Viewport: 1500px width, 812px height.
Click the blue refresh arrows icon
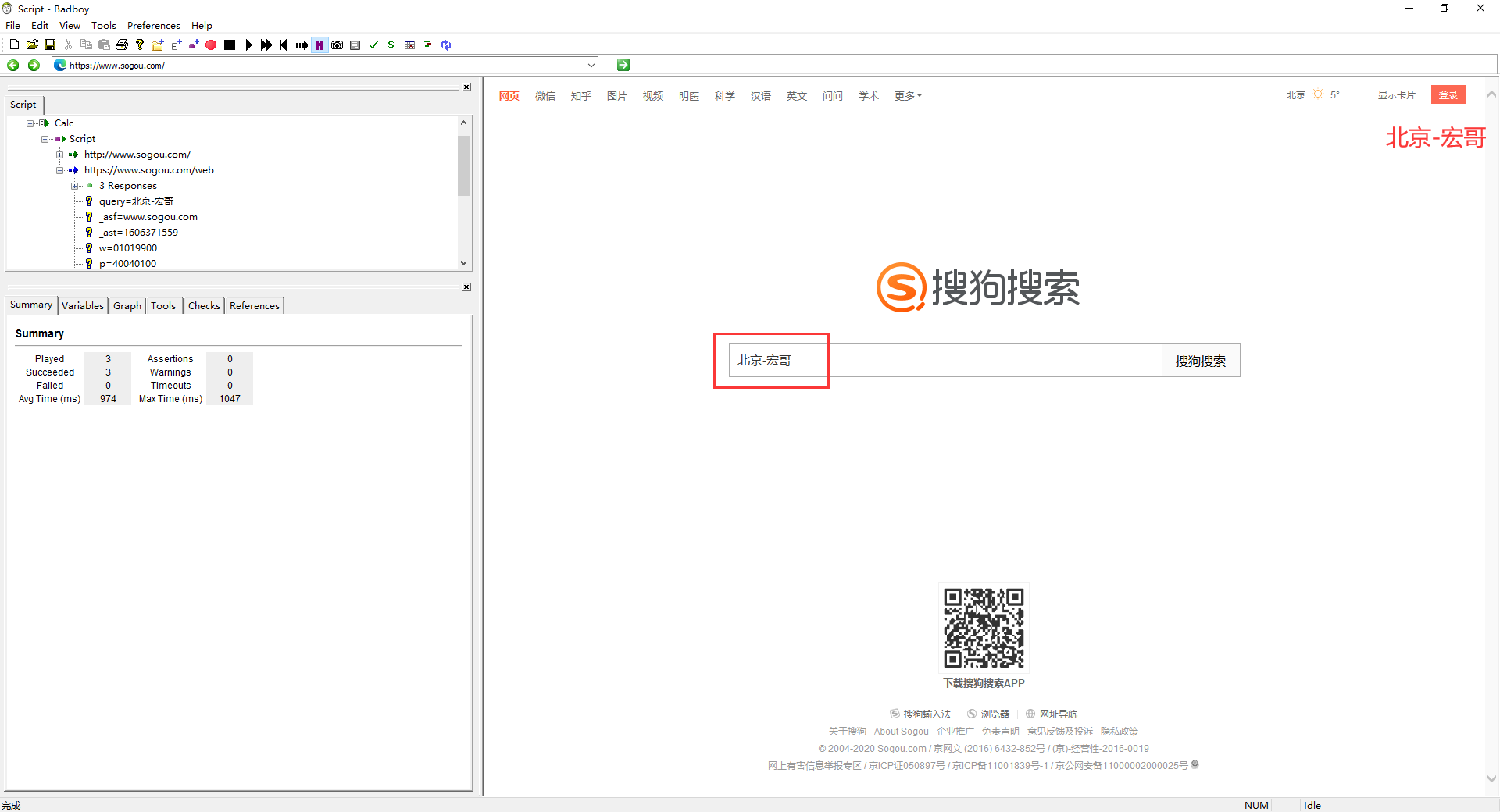coord(445,45)
